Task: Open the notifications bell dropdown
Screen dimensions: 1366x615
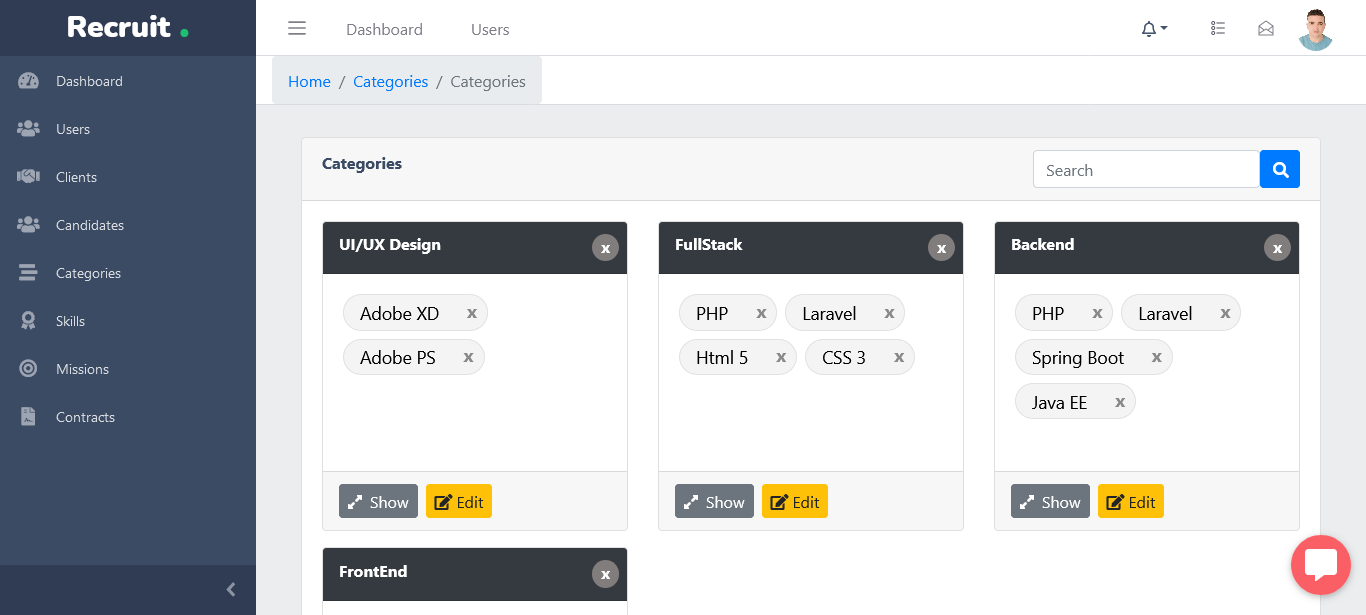Action: 1154,29
